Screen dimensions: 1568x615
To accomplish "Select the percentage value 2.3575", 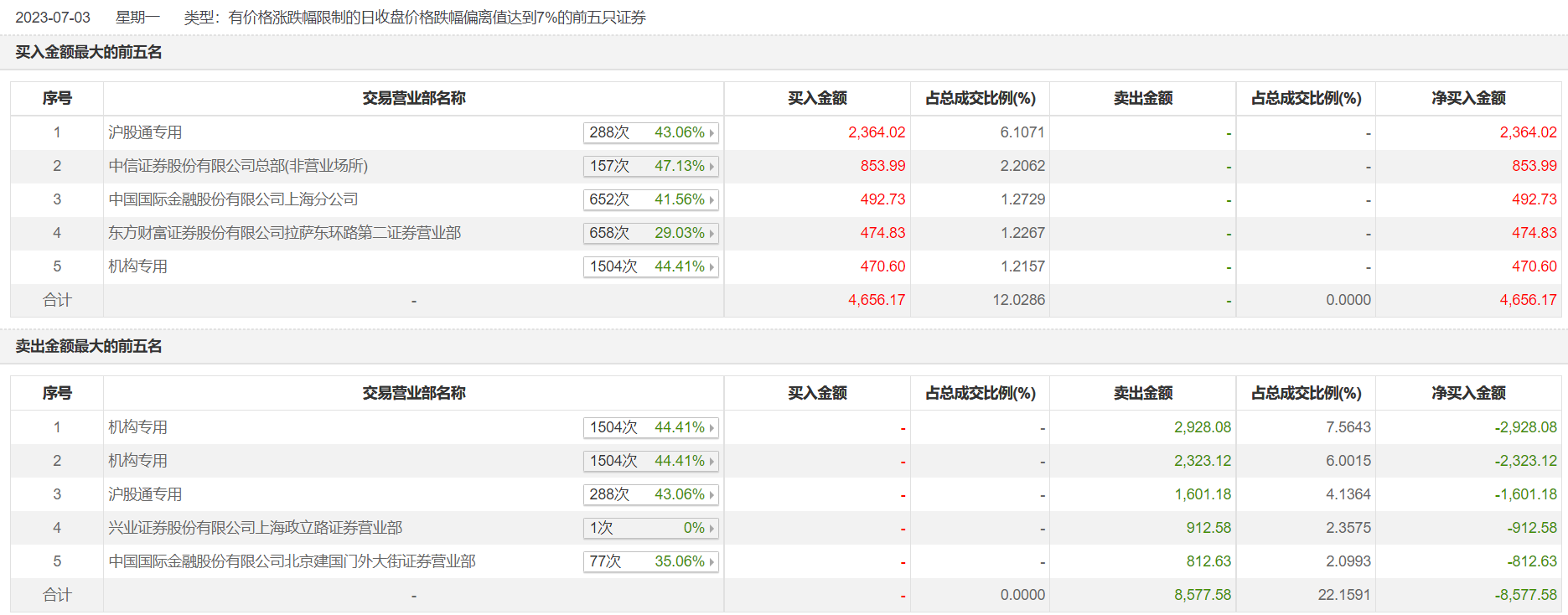I will tap(1348, 528).
